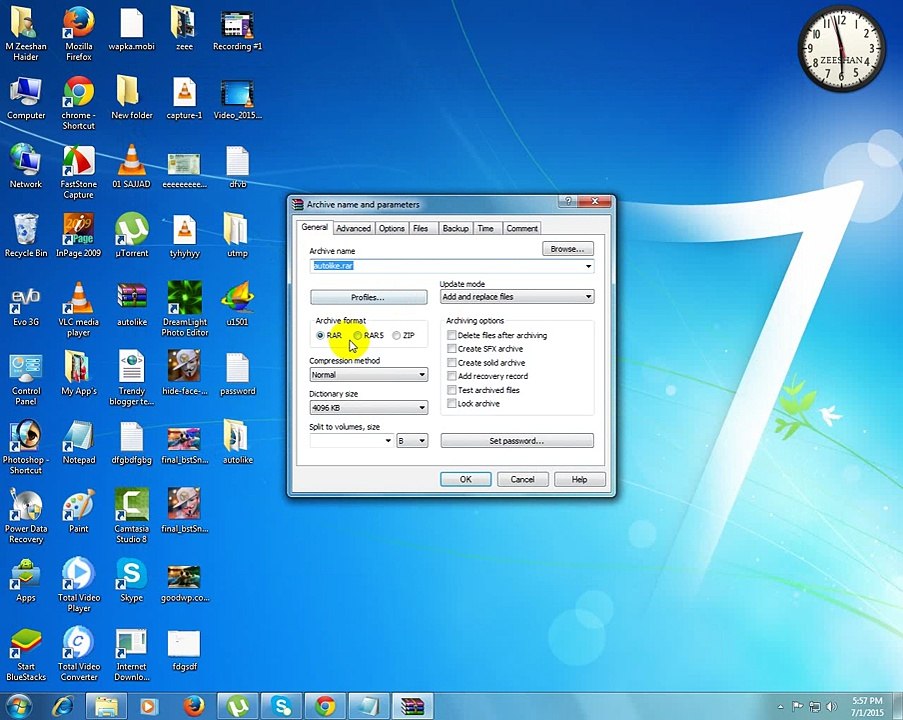903x720 pixels.
Task: Click the WinRAR taskbar button
Action: coord(412,706)
